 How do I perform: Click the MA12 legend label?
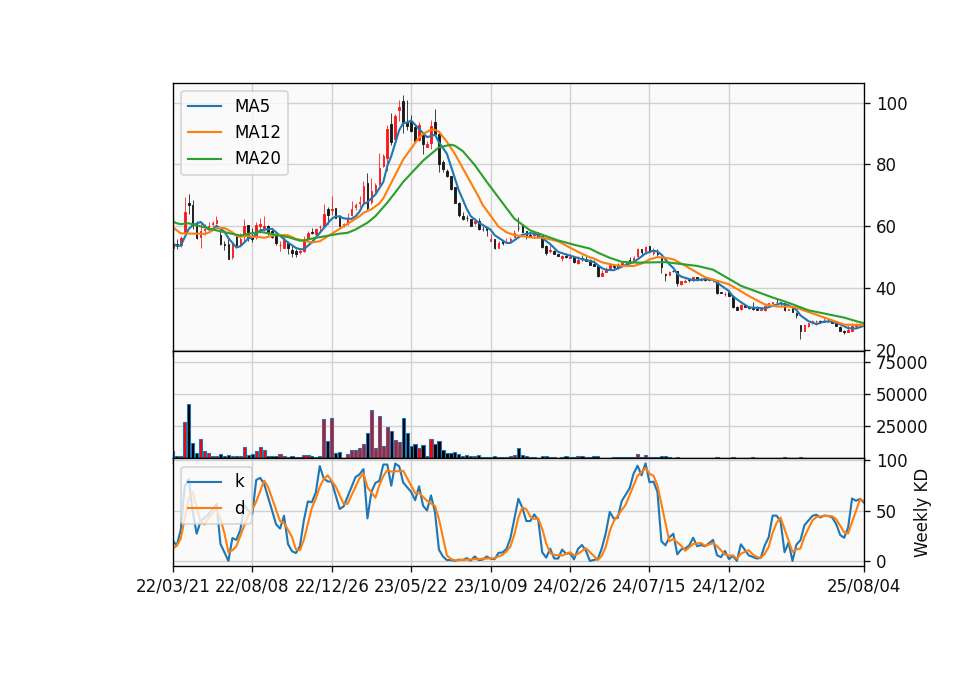[257, 132]
